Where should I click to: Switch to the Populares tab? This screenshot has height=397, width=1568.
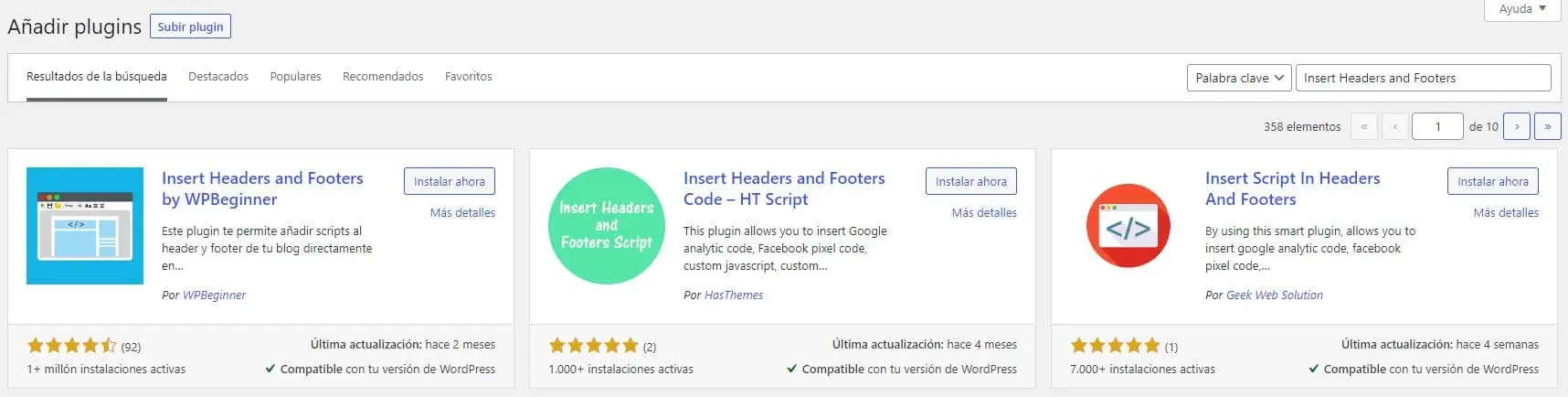[x=295, y=77]
